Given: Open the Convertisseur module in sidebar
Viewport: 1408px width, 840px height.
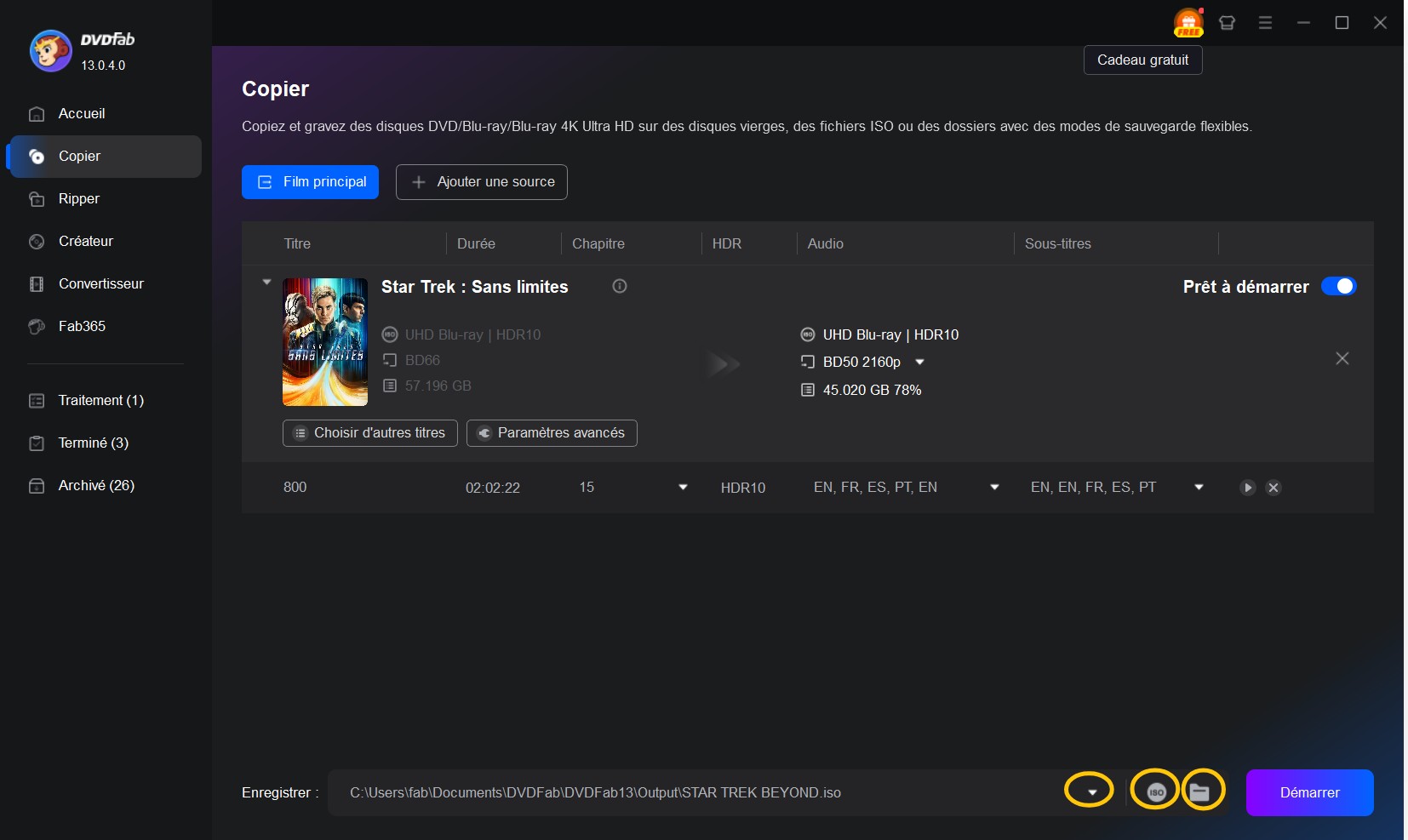Looking at the screenshot, I should tap(100, 283).
